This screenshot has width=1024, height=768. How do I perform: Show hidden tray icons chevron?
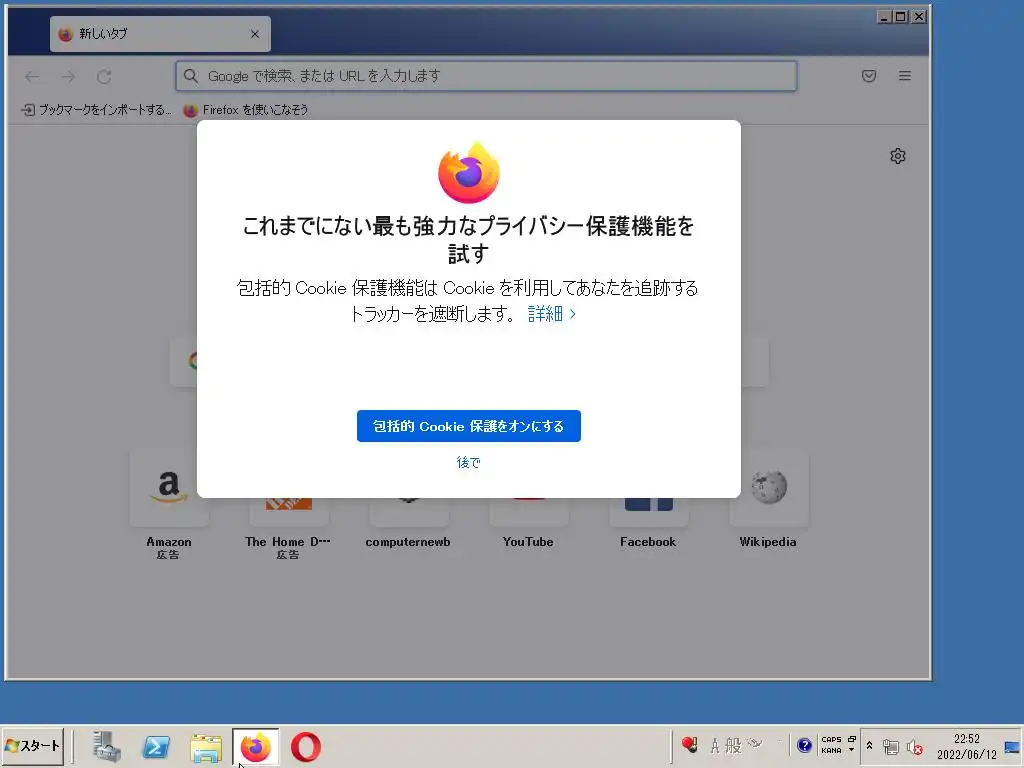click(x=869, y=745)
